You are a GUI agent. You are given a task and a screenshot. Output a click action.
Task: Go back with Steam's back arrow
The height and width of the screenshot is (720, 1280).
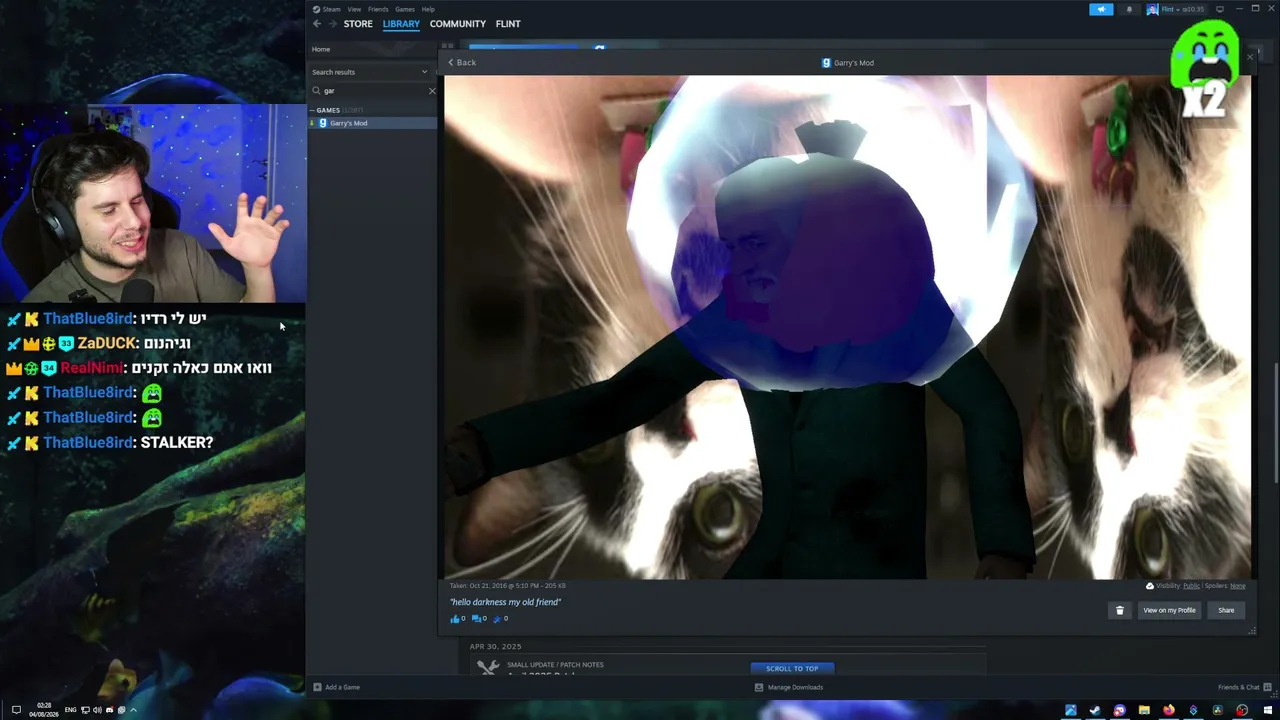[x=317, y=24]
